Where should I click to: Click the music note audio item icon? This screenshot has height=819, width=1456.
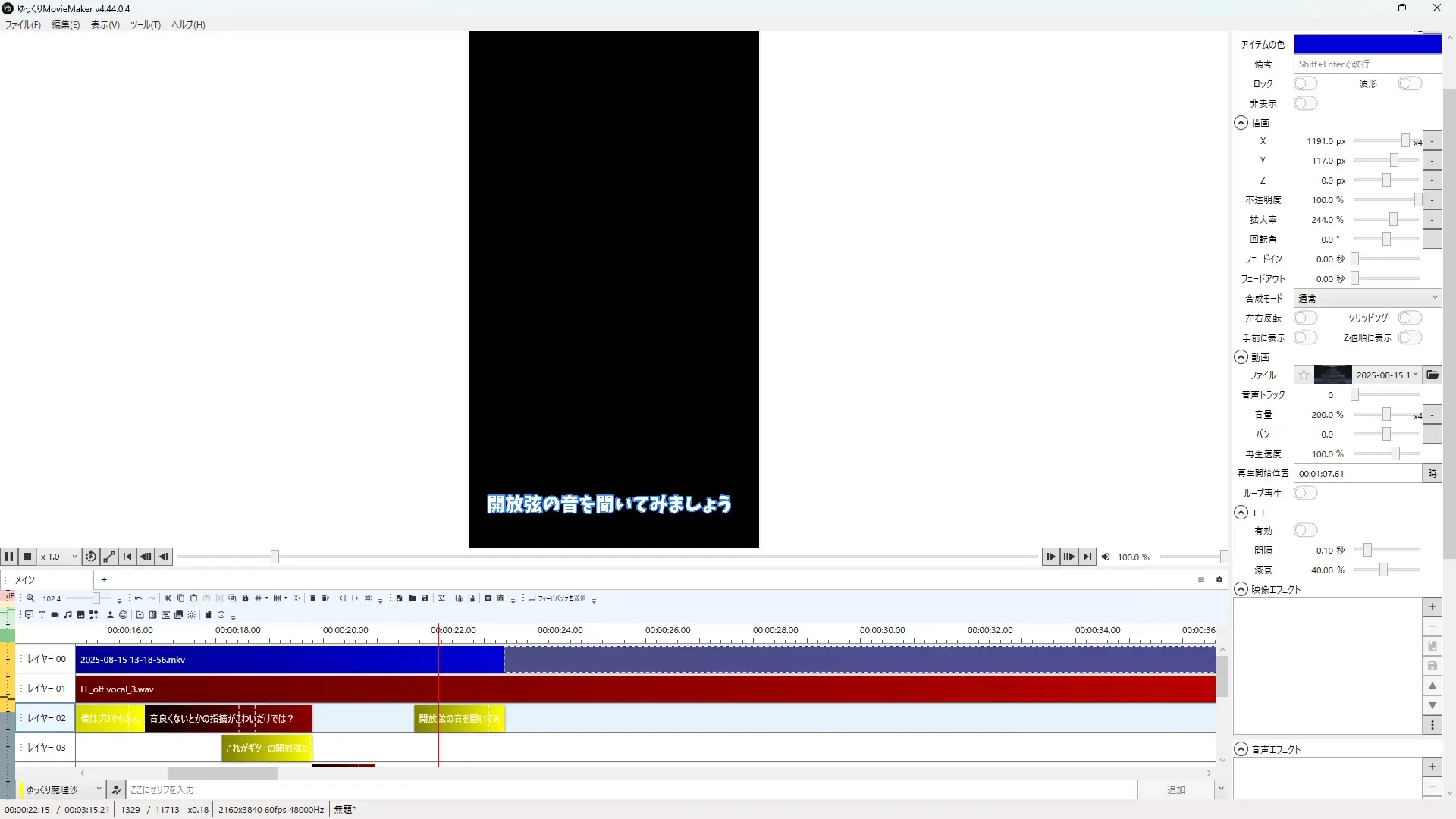click(x=67, y=615)
